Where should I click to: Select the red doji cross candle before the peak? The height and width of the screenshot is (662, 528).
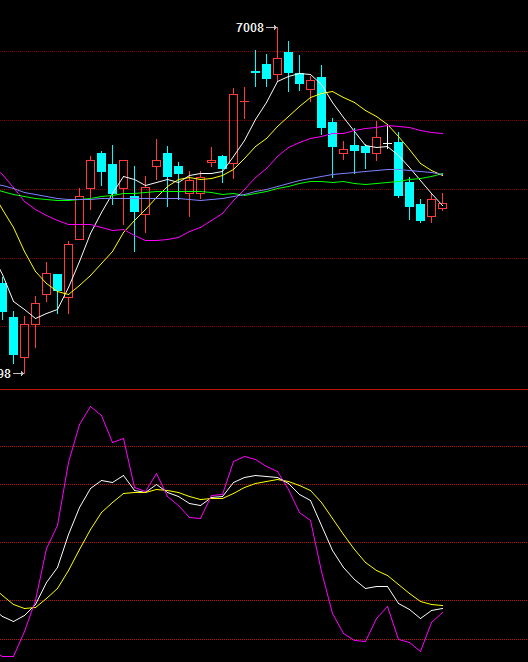(244, 101)
